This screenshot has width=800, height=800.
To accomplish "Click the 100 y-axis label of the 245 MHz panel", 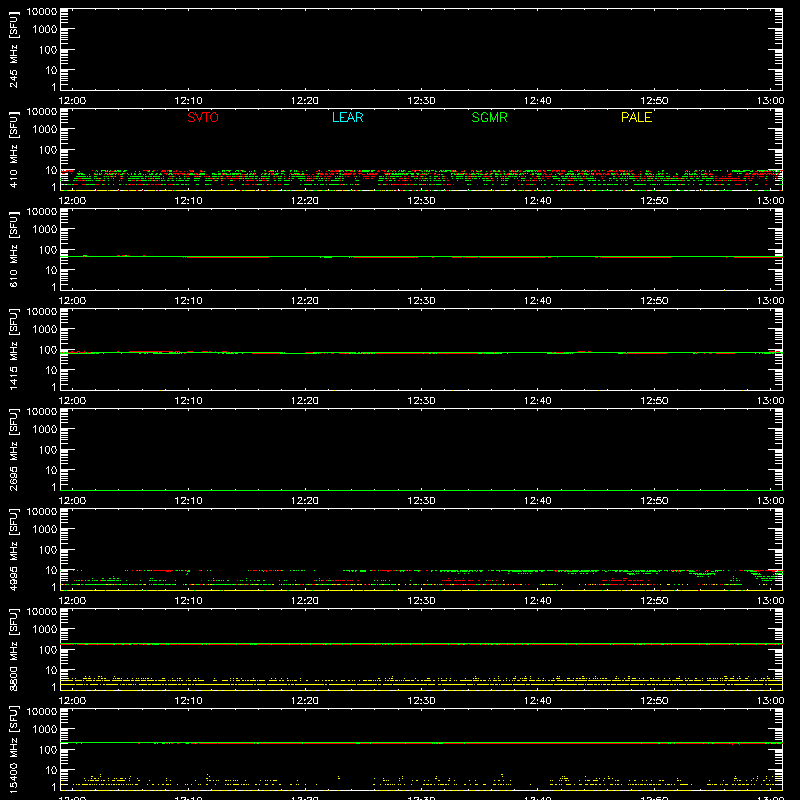I will (48, 50).
